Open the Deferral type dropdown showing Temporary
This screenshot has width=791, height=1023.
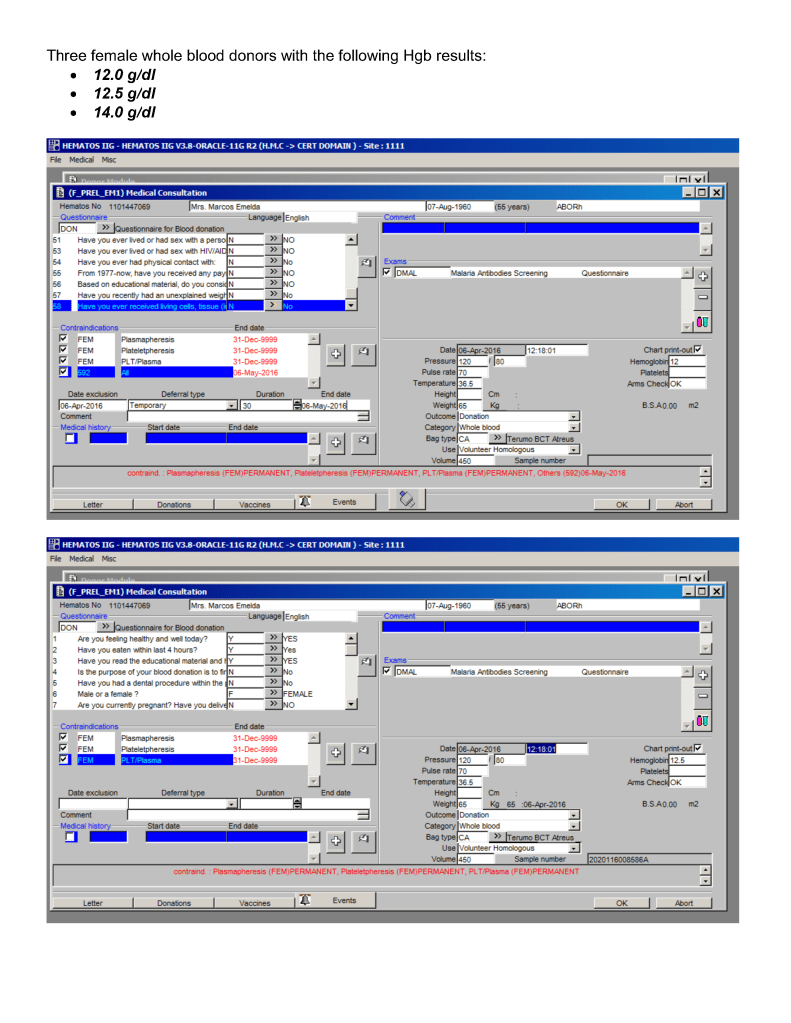click(232, 406)
